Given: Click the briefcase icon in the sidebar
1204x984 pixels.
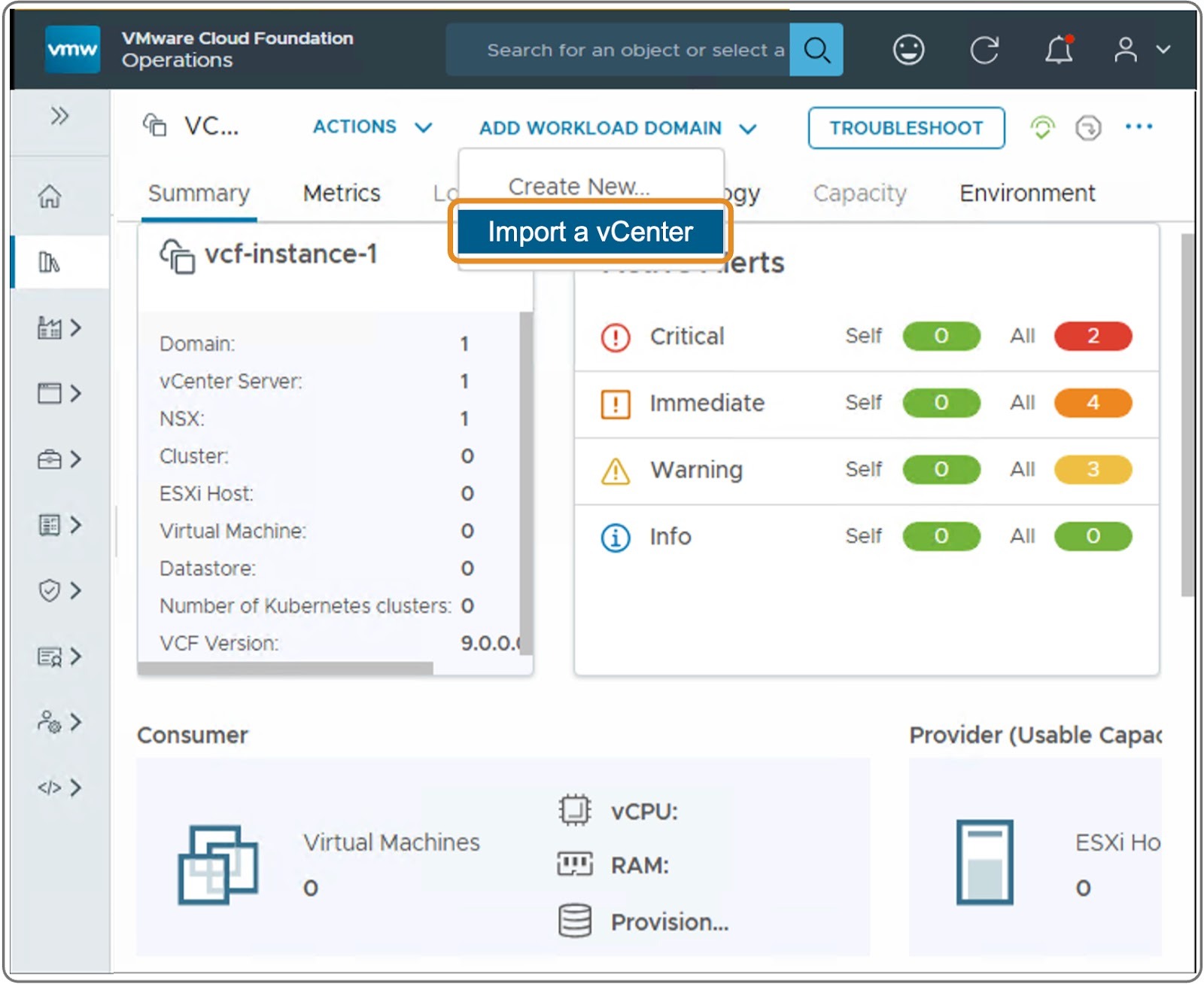Looking at the screenshot, I should pyautogui.click(x=50, y=458).
